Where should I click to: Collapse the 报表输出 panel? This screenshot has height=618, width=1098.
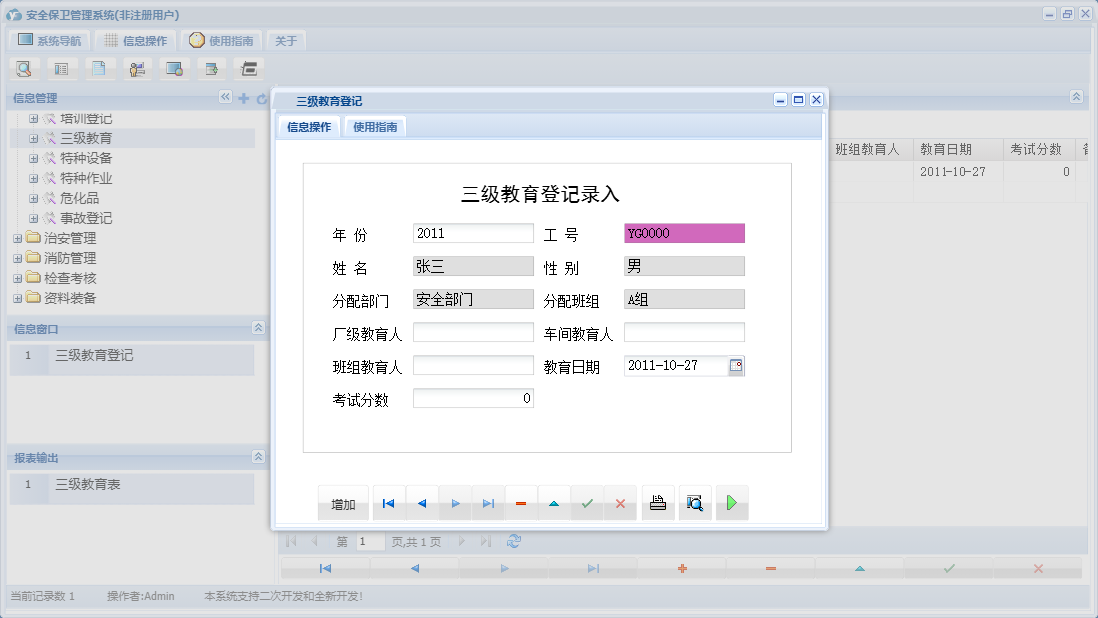[x=258, y=458]
